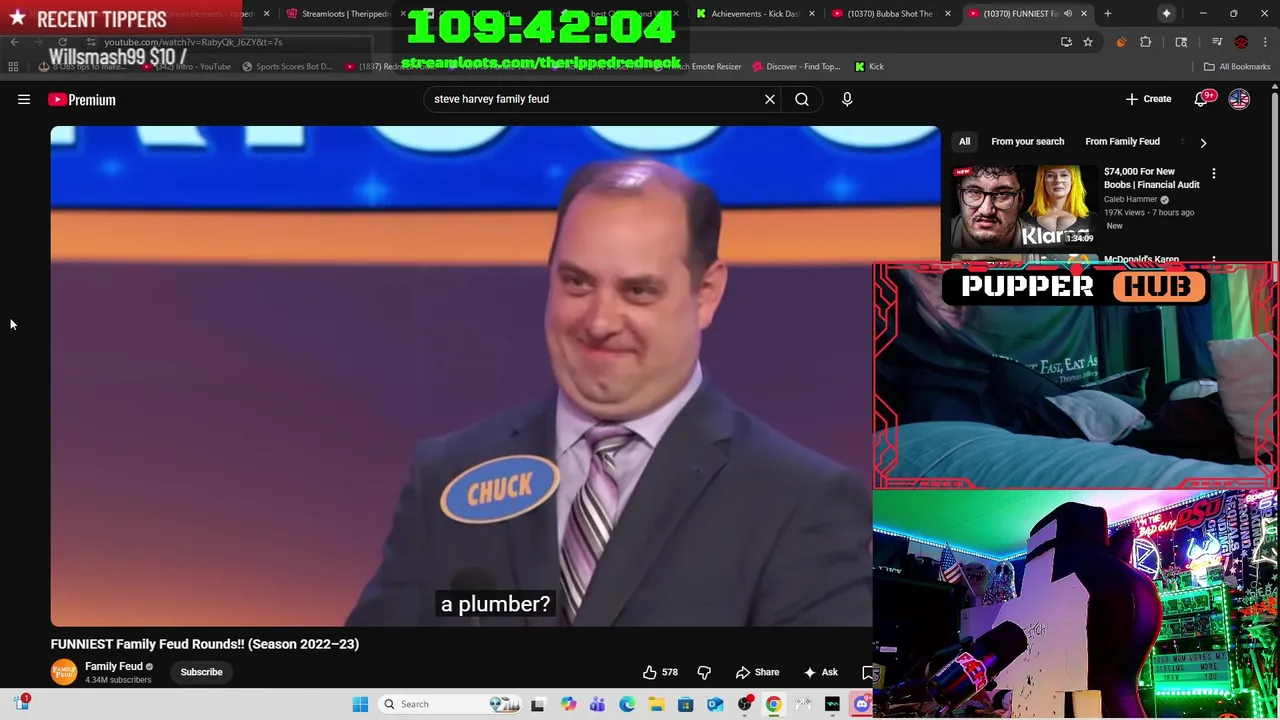Select the From Family Feud chip
This screenshot has width=1280, height=720.
tap(1122, 141)
